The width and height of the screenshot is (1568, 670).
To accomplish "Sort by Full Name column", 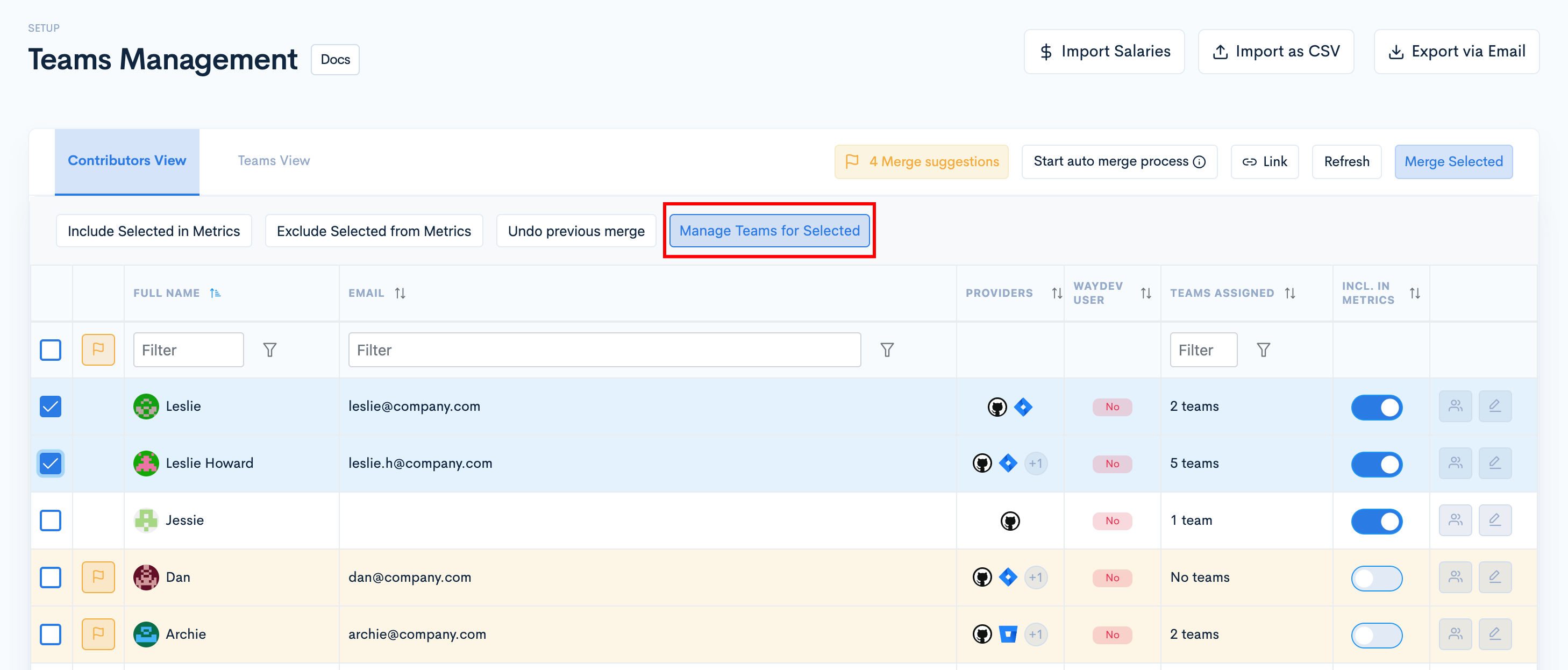I will click(x=216, y=293).
